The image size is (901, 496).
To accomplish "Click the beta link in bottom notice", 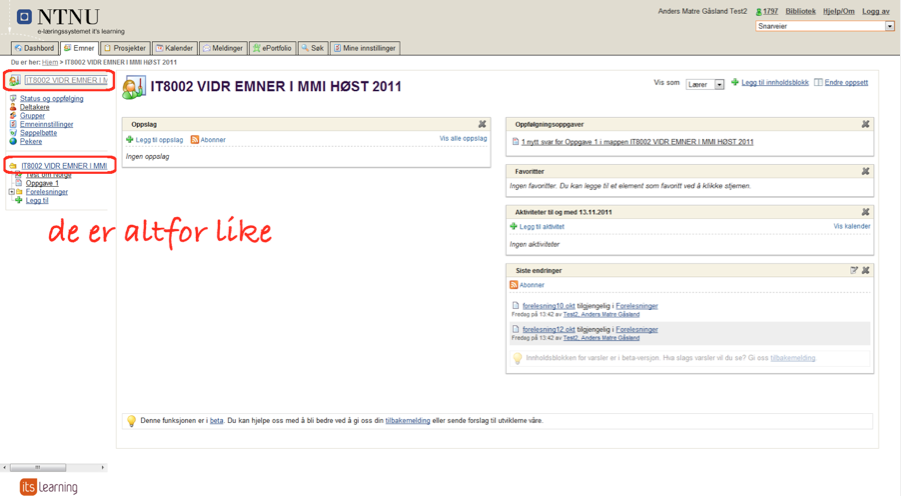I will 216,421.
